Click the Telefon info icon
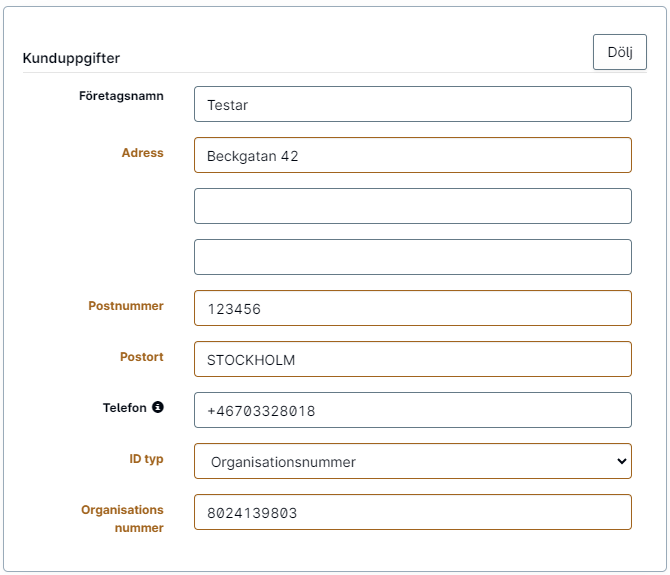The width and height of the screenshot is (670, 575). (158, 407)
